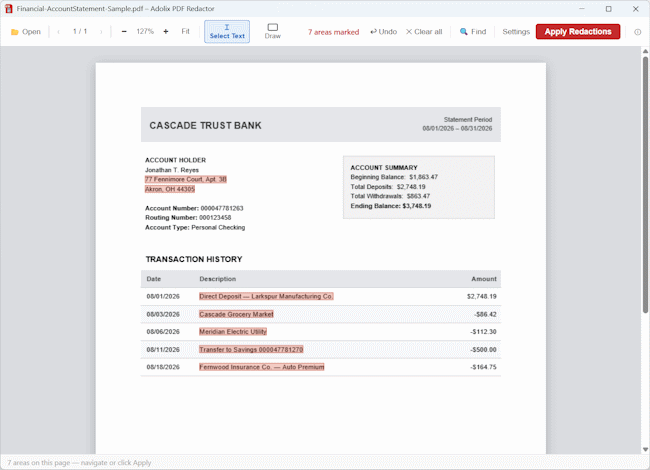Viewport: 650px width, 470px height.
Task: Click the scrollbar up arrow
Action: 645,51
